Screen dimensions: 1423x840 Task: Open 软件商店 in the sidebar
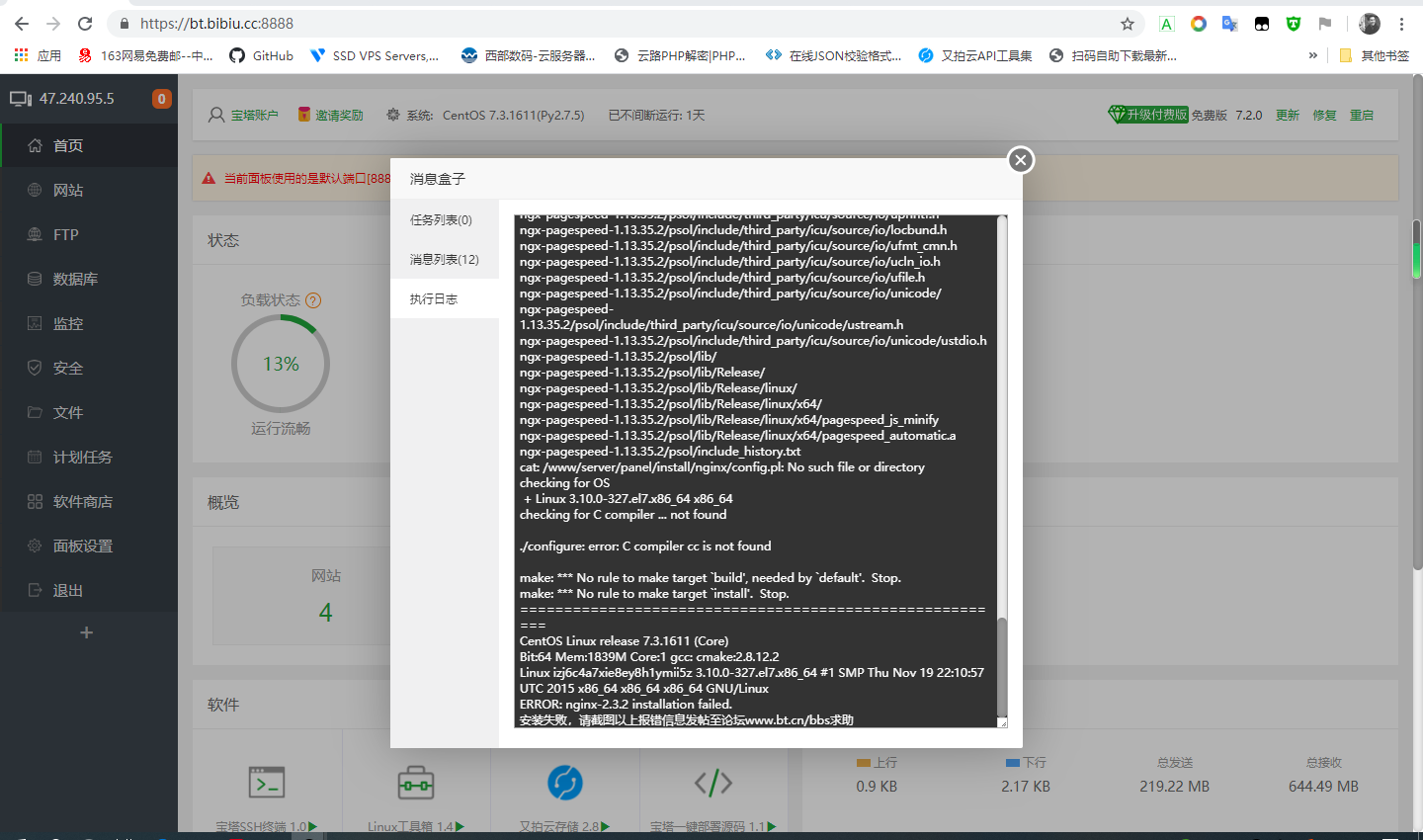point(89,502)
